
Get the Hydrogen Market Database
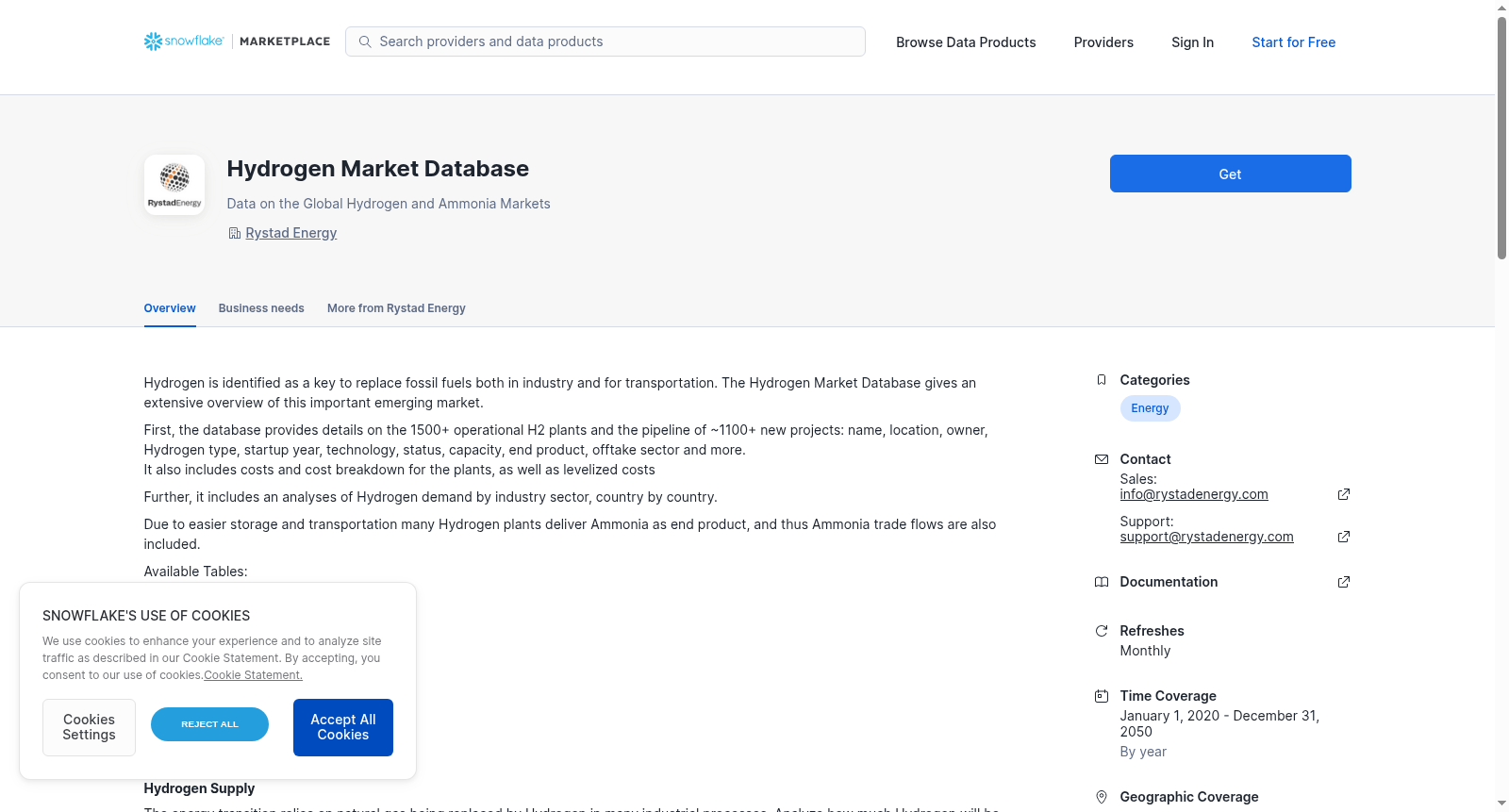click(x=1230, y=174)
